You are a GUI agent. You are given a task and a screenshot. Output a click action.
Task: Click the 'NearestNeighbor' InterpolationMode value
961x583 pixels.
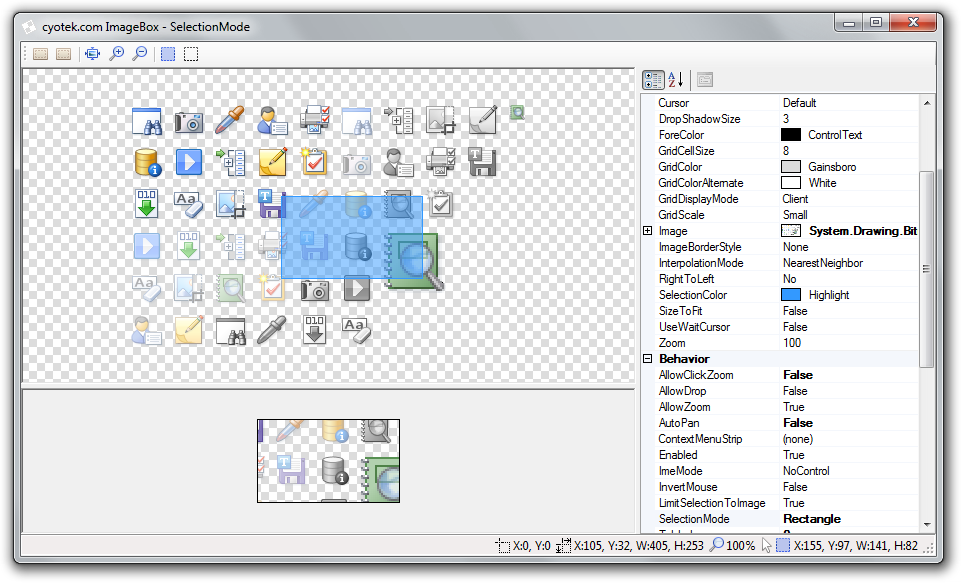(822, 263)
